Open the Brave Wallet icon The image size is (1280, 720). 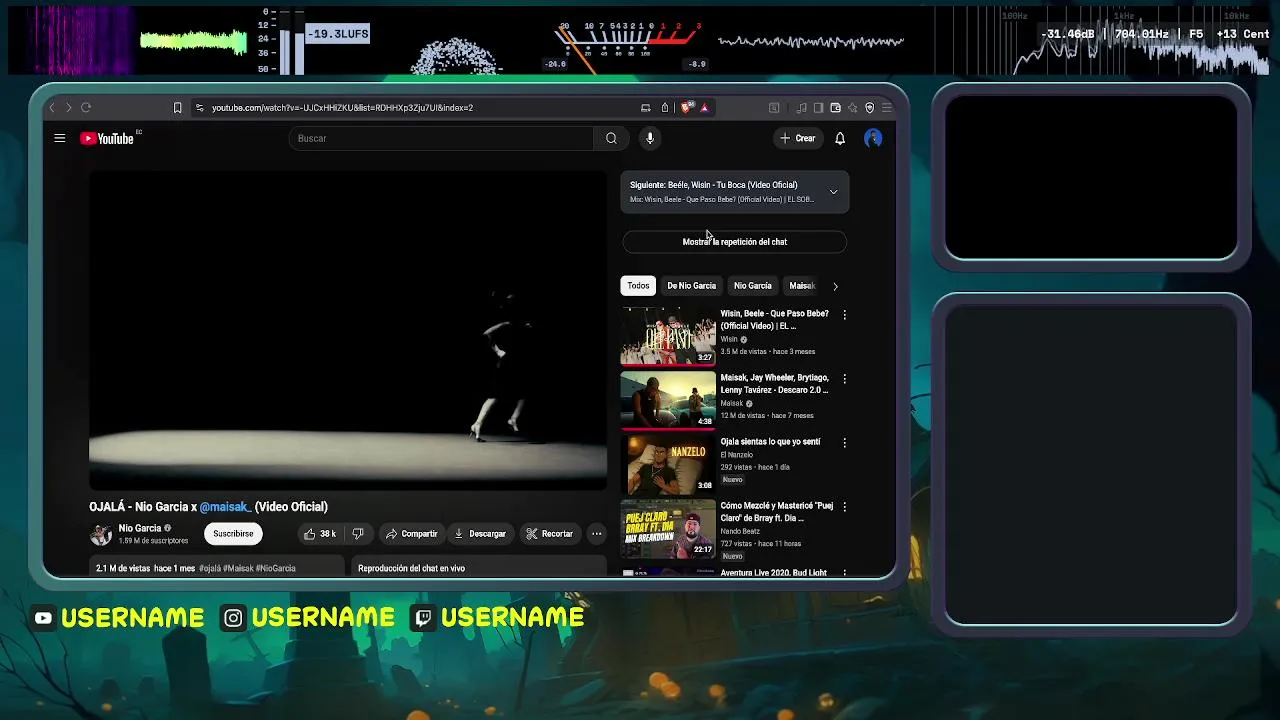[836, 107]
